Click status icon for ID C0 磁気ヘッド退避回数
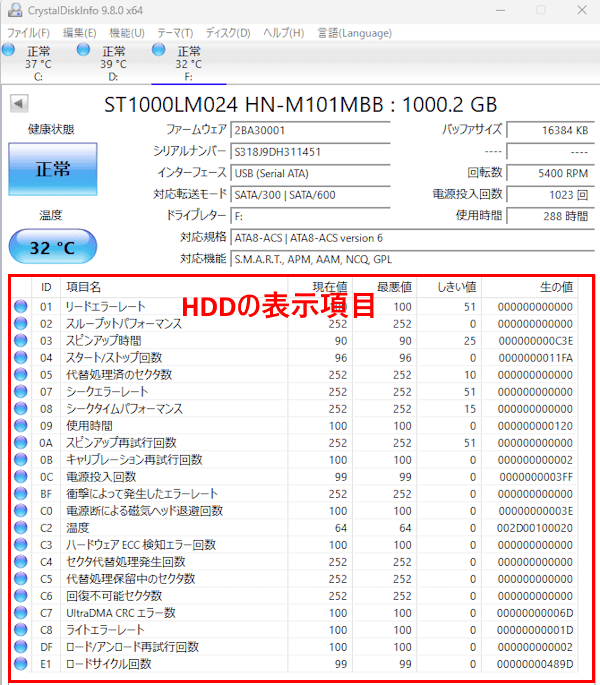Viewport: 600px width, 685px height. pyautogui.click(x=21, y=511)
